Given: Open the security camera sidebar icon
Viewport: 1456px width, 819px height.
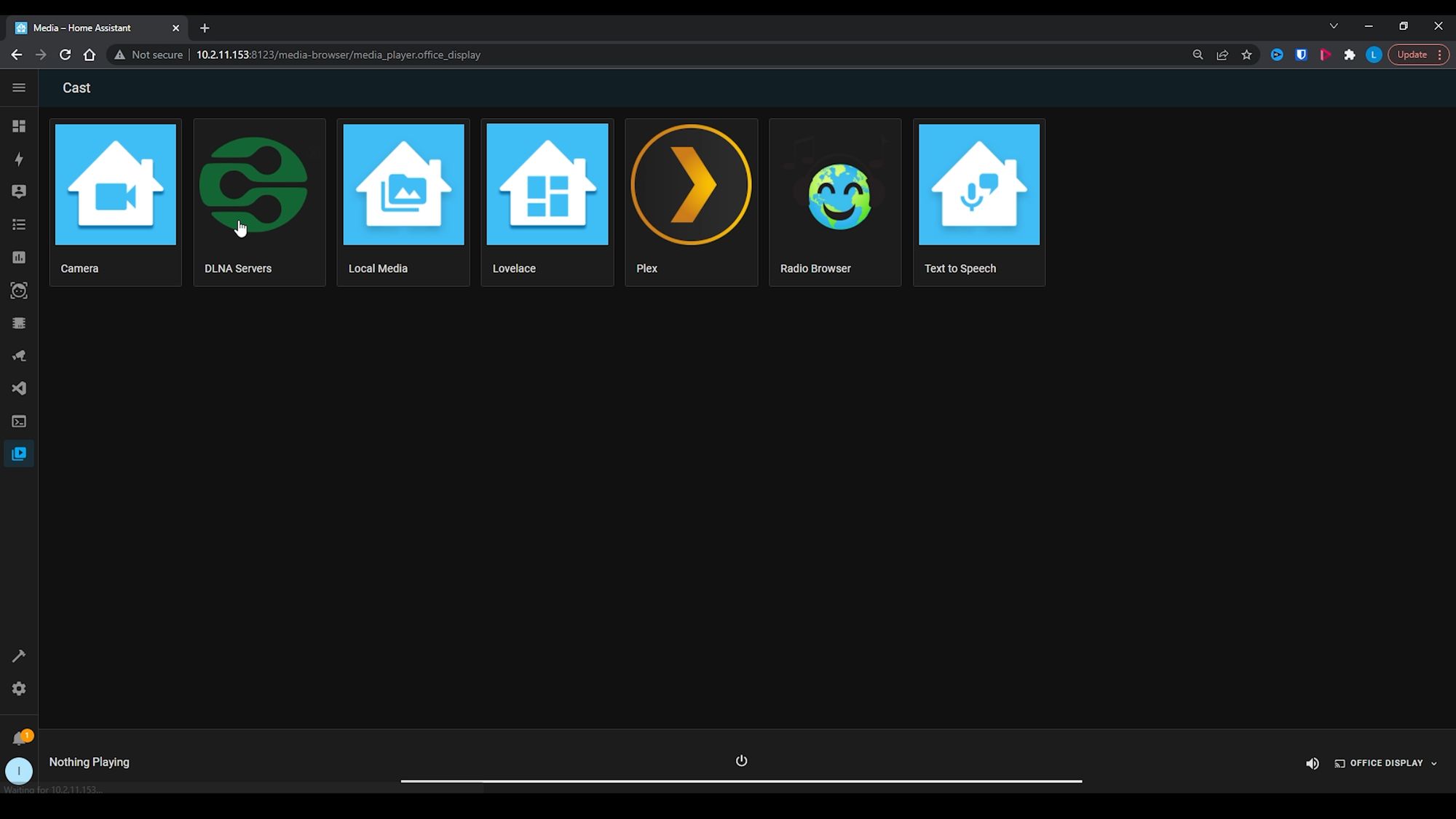Looking at the screenshot, I should tap(19, 356).
